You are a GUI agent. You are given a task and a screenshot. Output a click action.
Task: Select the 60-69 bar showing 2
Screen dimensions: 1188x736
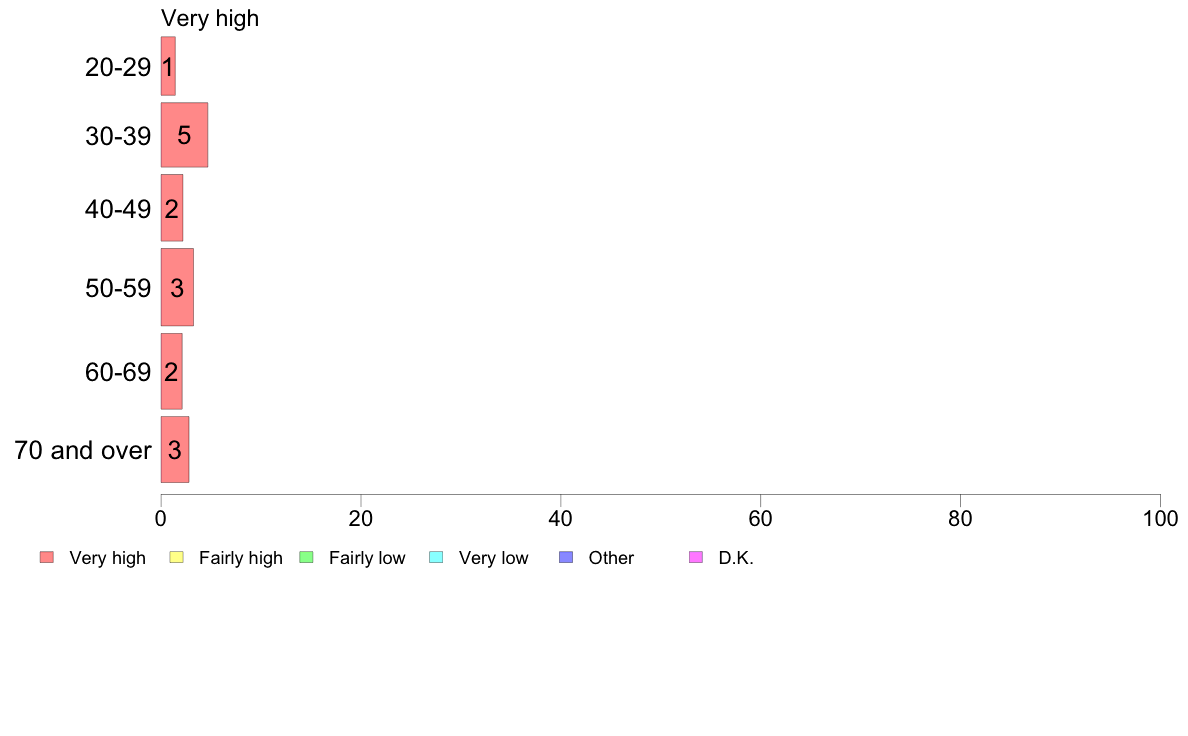point(171,371)
